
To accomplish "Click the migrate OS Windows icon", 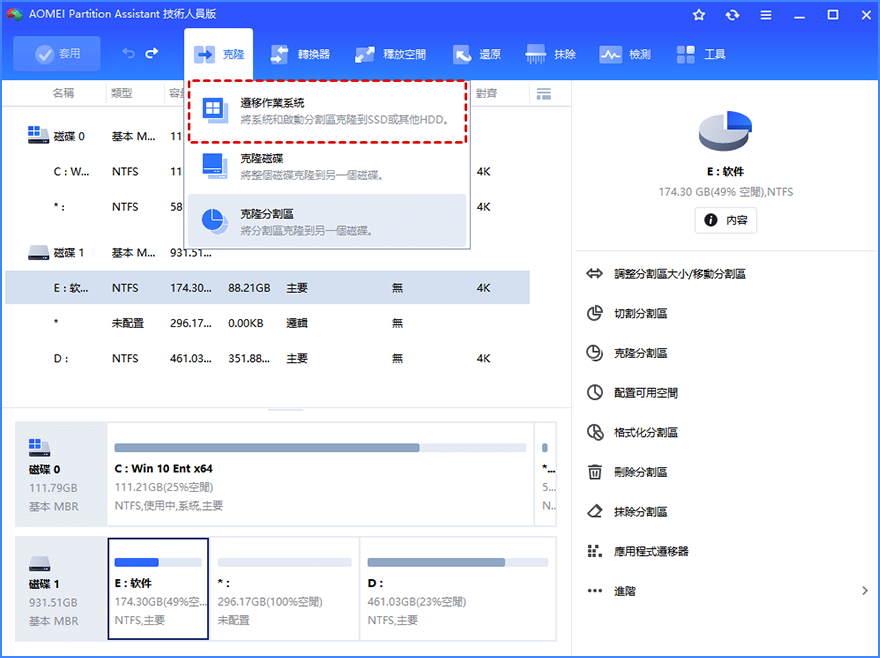I will (215, 111).
